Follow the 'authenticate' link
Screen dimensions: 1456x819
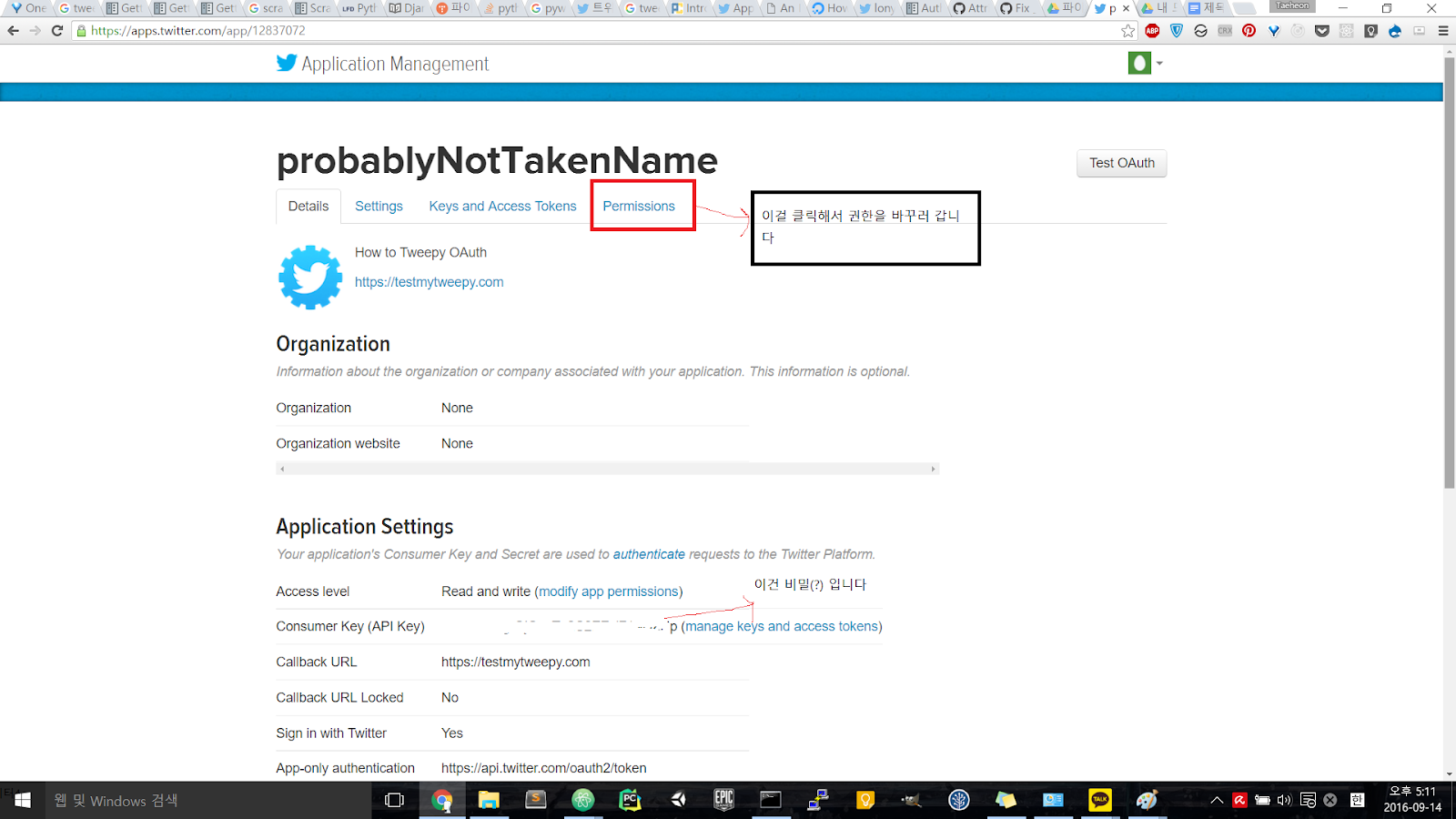point(649,554)
